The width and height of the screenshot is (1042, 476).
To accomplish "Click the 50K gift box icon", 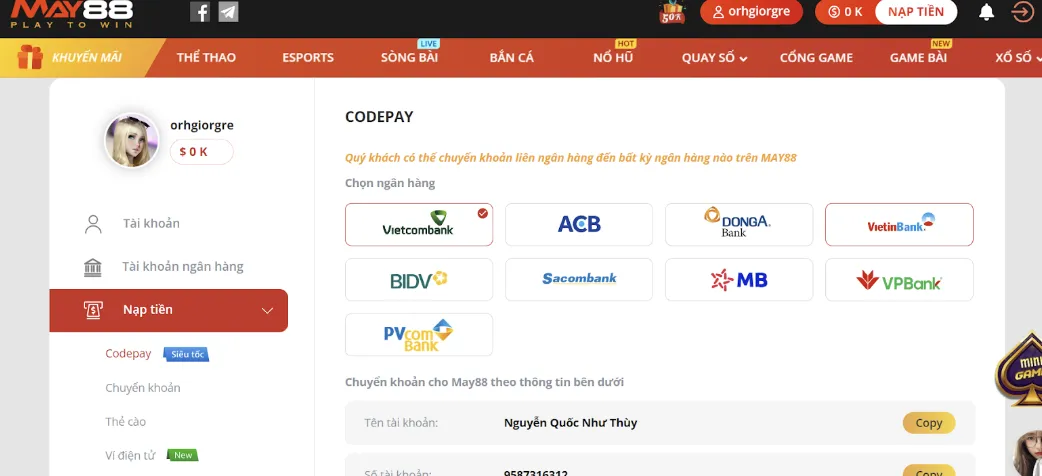I will (x=672, y=12).
